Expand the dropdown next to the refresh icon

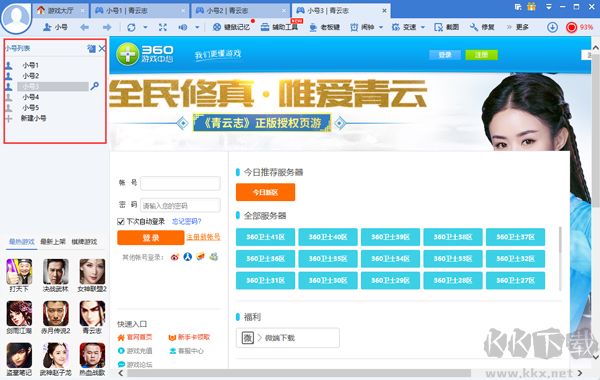tap(145, 27)
